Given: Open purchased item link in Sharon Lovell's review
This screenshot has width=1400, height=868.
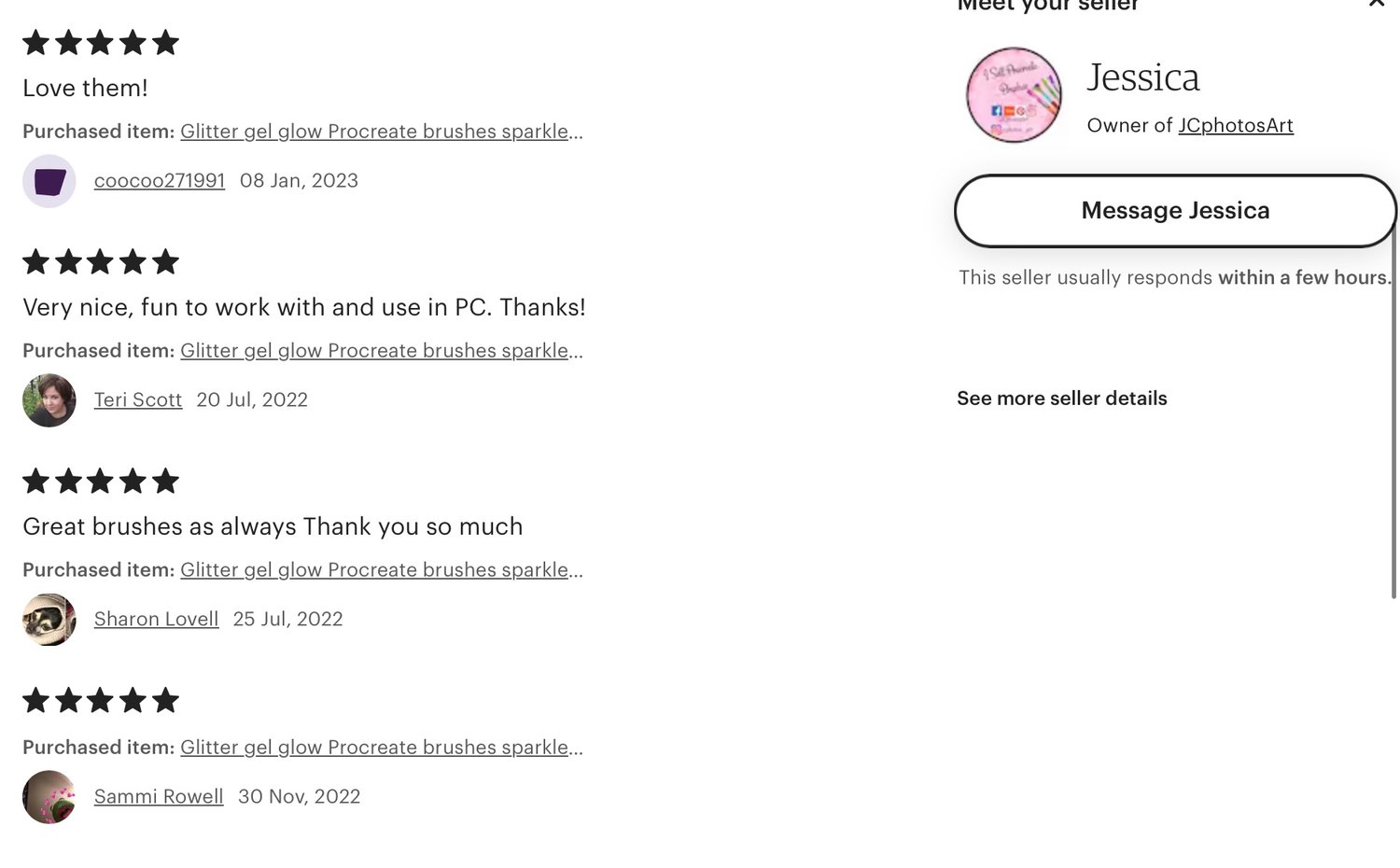Looking at the screenshot, I should point(382,570).
